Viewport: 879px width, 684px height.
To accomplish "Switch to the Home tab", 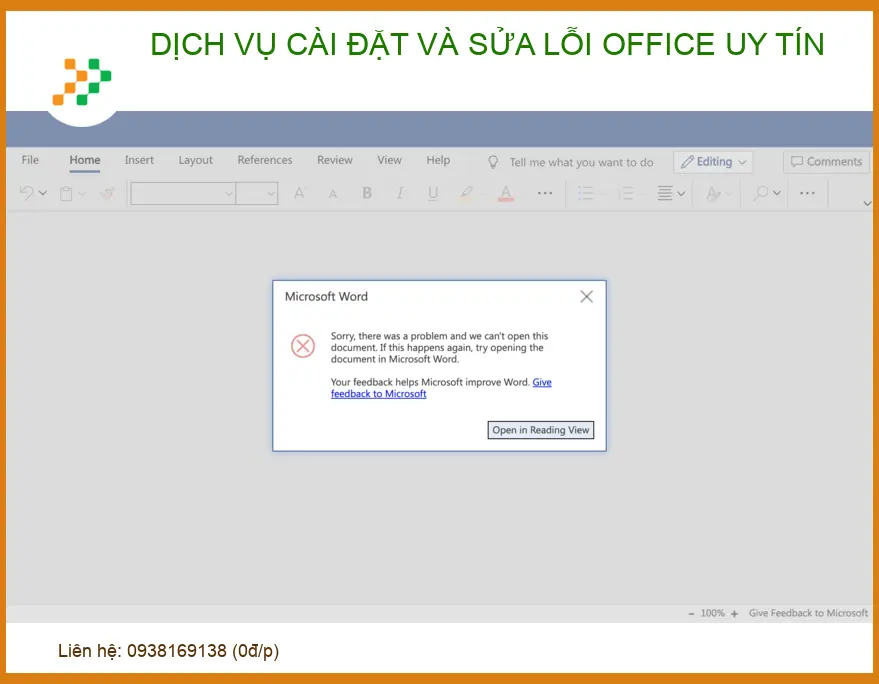I will click(85, 160).
